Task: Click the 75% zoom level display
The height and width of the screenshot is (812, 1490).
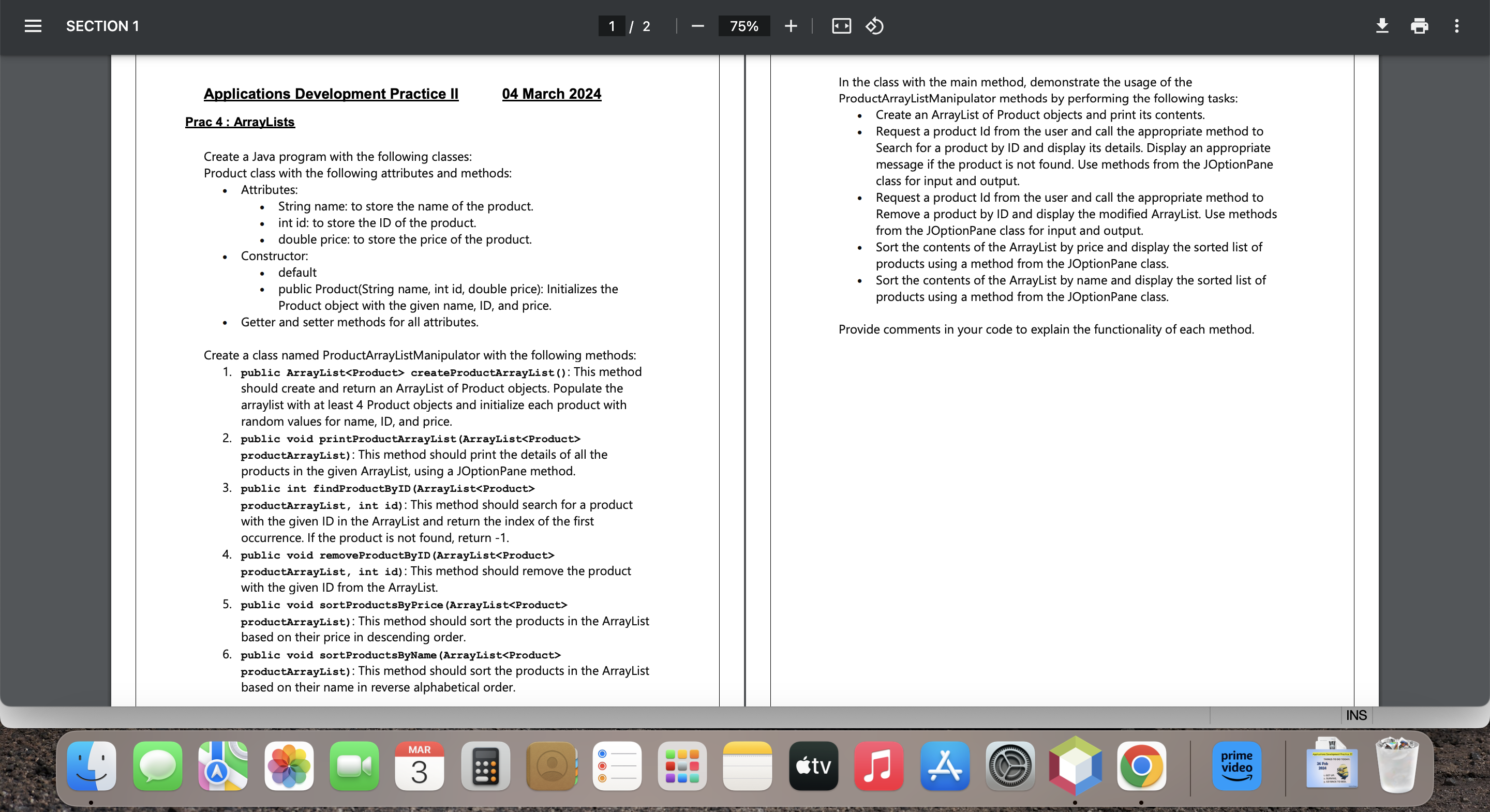Action: coord(744,26)
